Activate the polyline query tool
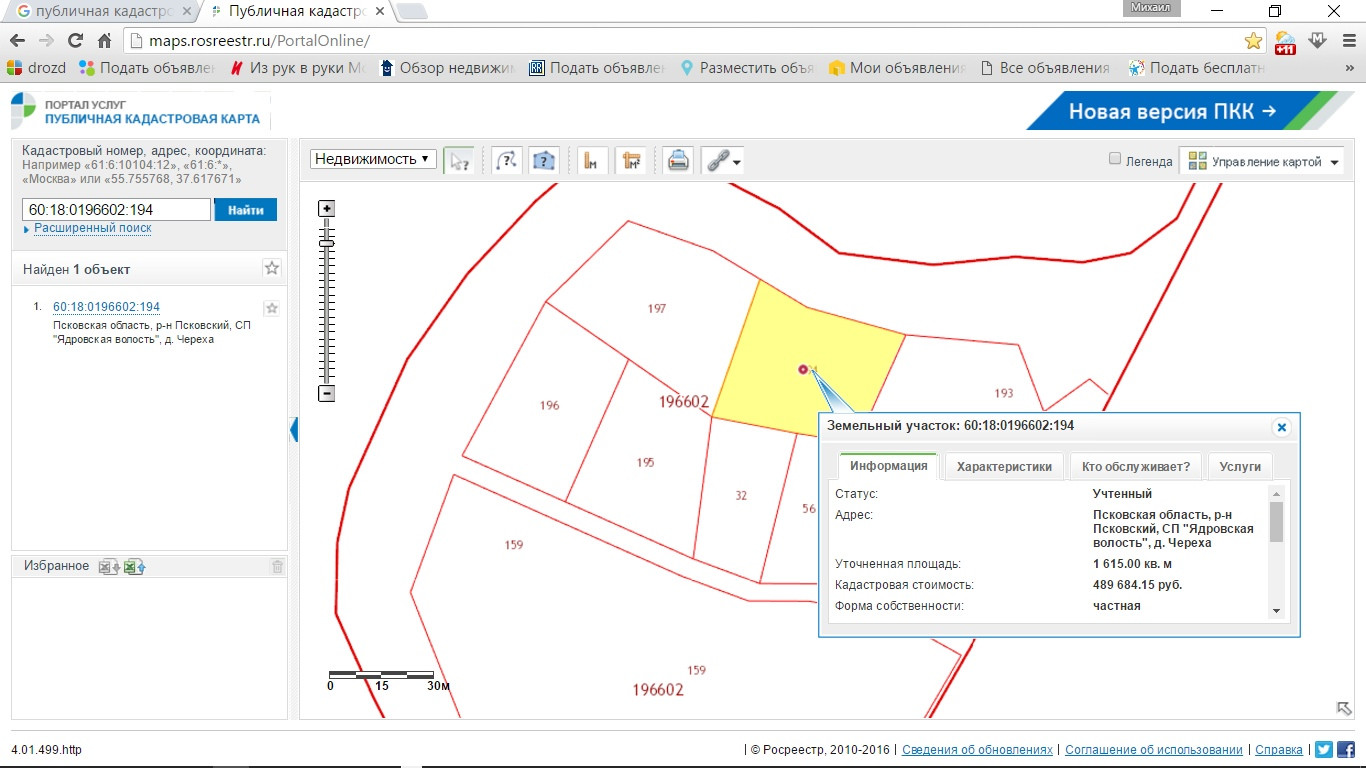1366x768 pixels. coord(507,160)
